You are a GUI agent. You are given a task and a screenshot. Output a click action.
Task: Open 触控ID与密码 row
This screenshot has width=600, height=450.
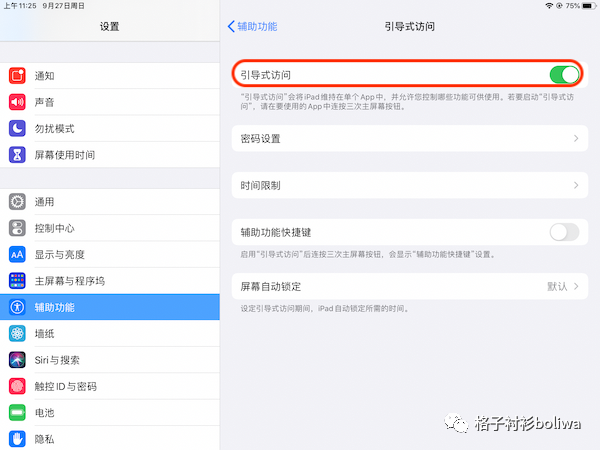110,386
